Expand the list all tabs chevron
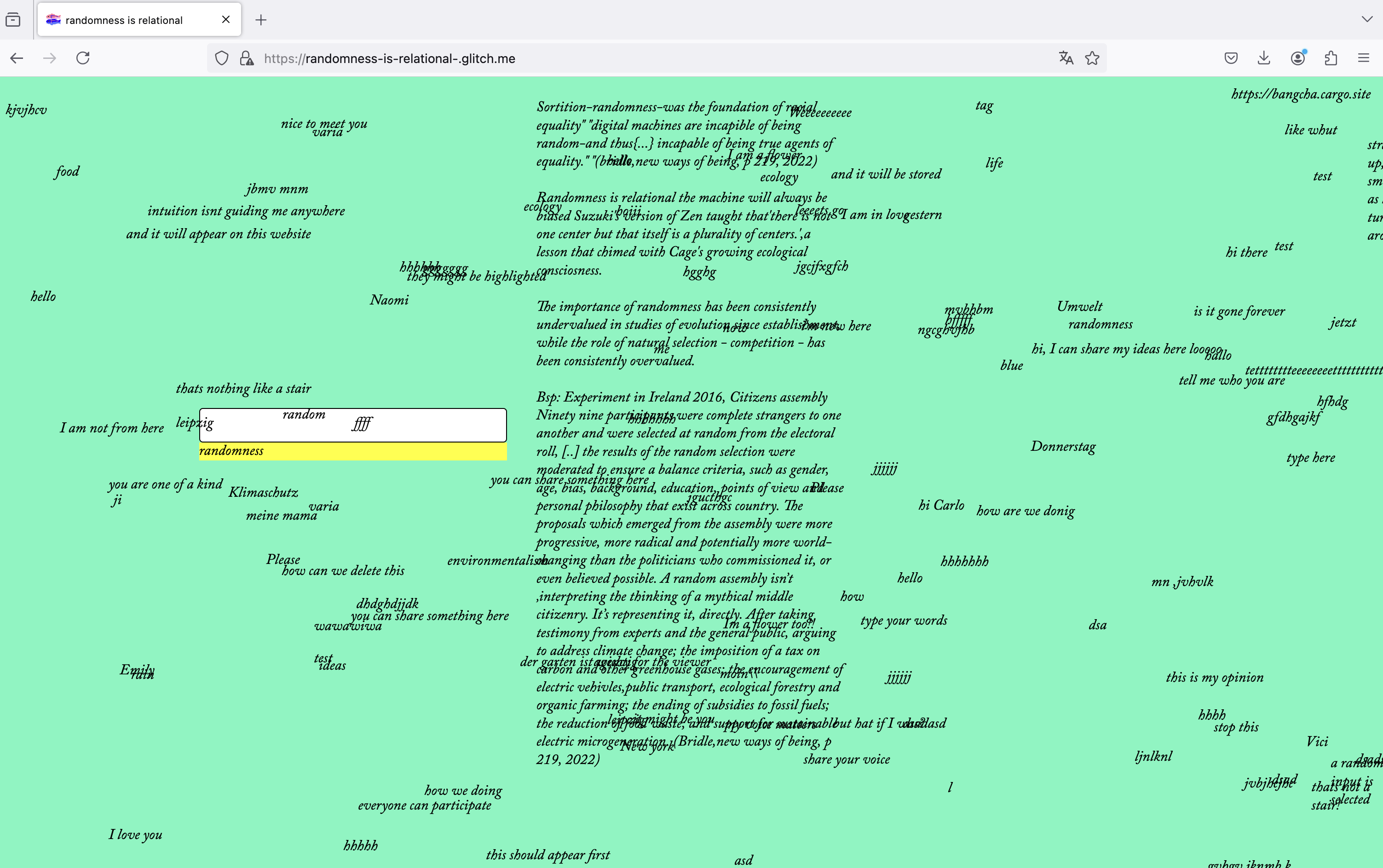 (1367, 19)
